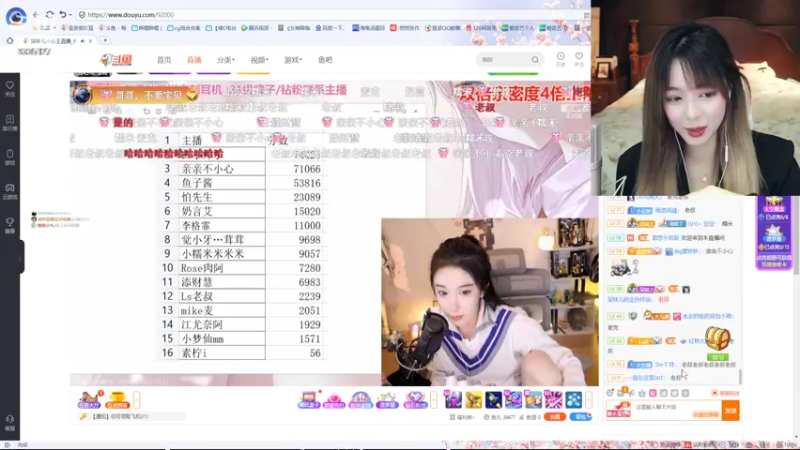The width and height of the screenshot is (800, 450).
Task: Click the chat toolbar emoji icon
Action: click(610, 393)
